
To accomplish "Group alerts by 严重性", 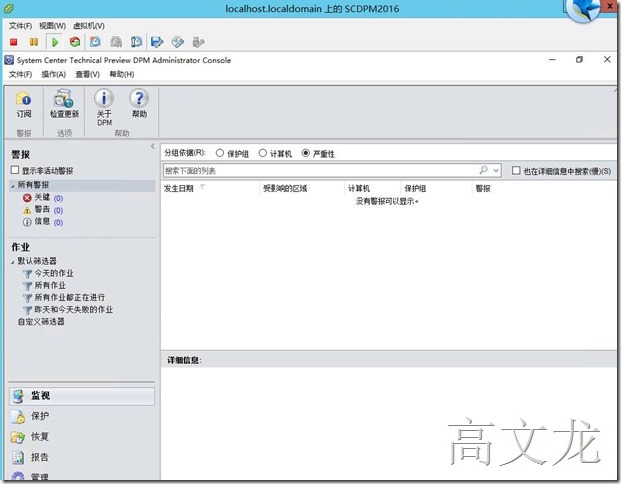I will pyautogui.click(x=305, y=153).
